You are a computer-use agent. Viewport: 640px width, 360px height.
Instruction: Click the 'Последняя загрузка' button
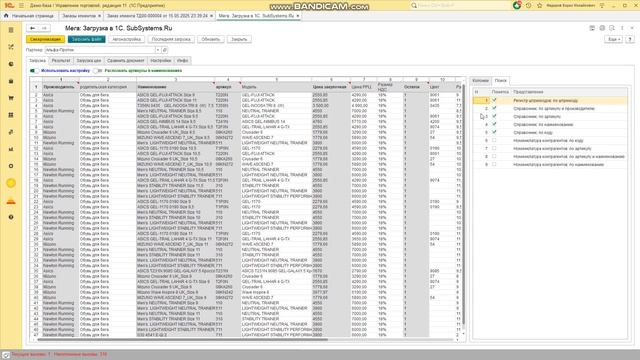(171, 39)
